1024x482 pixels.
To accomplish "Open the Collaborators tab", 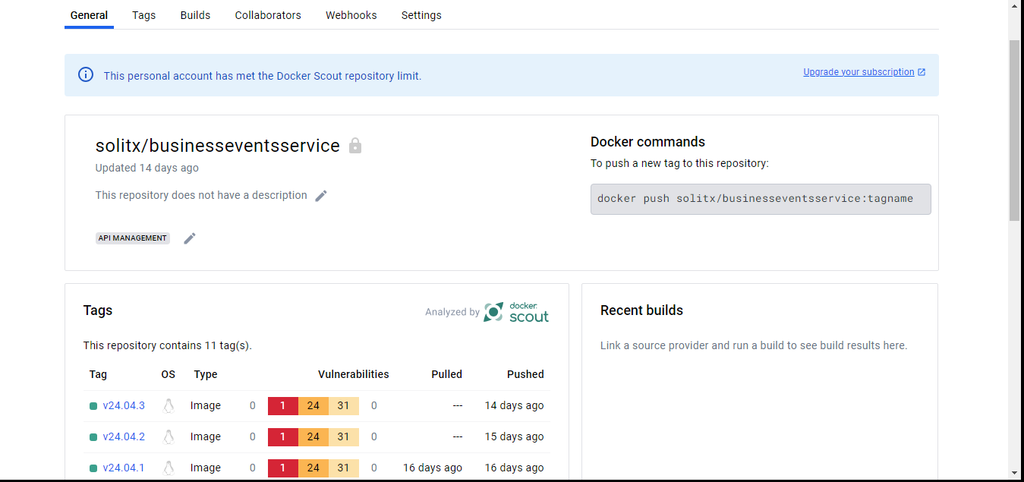I will pyautogui.click(x=268, y=15).
